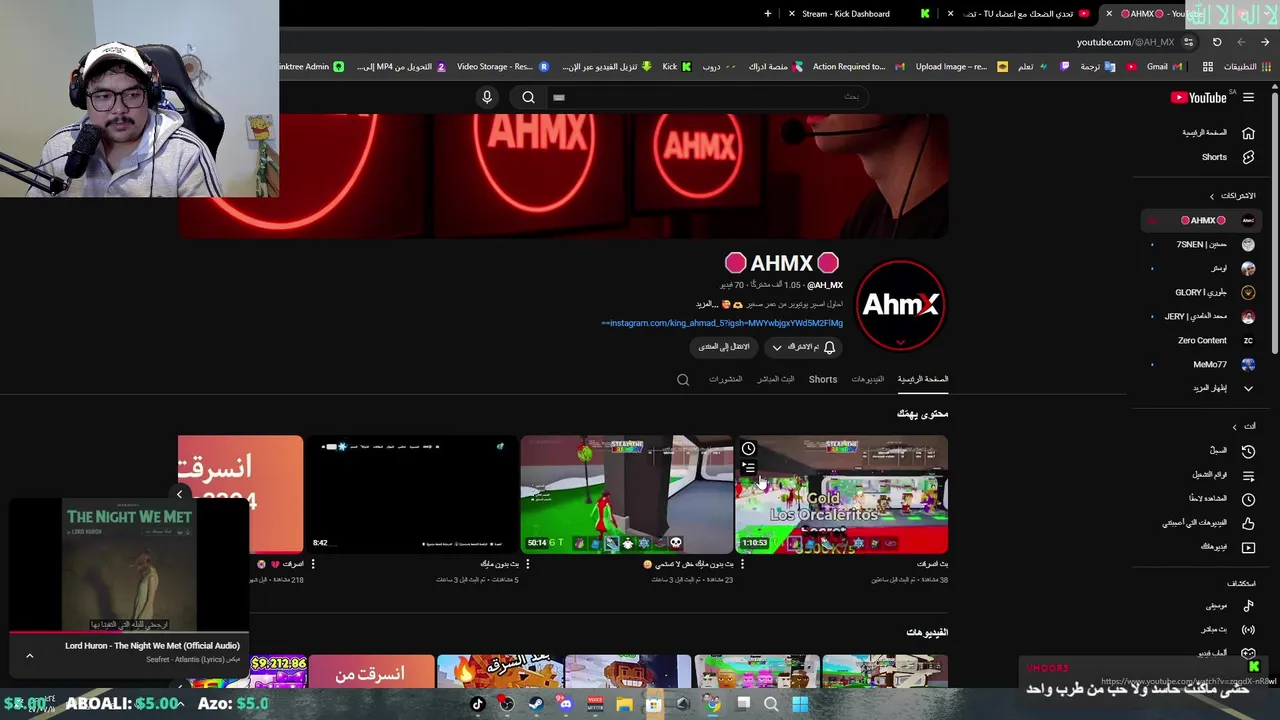This screenshot has width=1280, height=720.
Task: Expand the You section heading arrow
Action: (x=1234, y=426)
